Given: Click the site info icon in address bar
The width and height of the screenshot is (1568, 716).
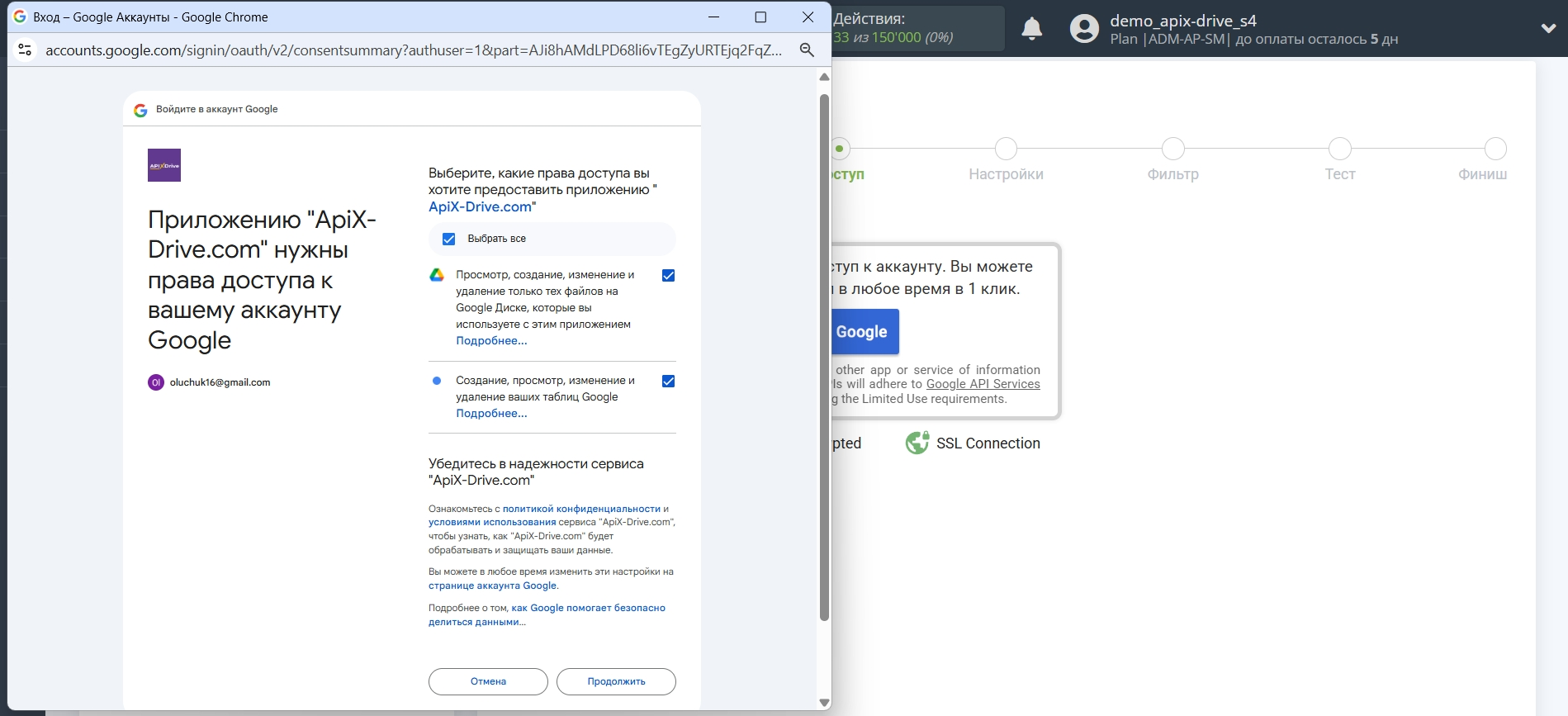Looking at the screenshot, I should [x=25, y=50].
